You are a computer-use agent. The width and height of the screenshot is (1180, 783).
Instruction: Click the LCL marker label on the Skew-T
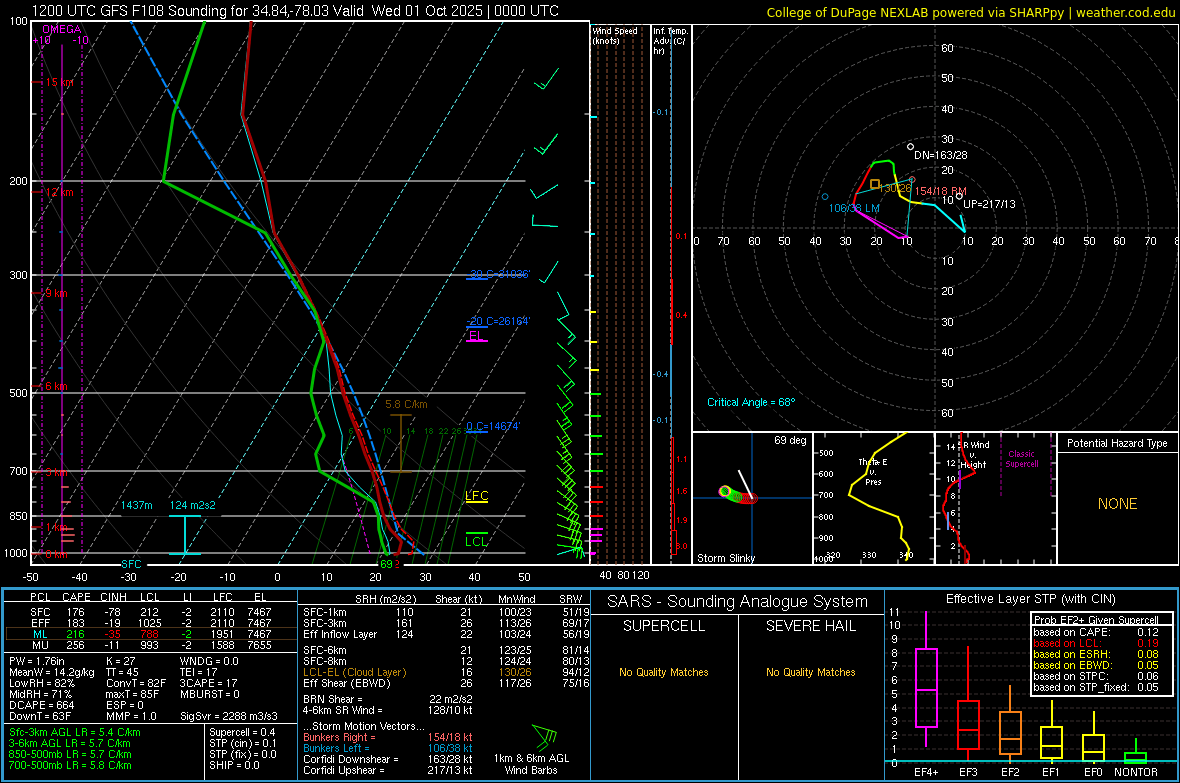(x=476, y=541)
